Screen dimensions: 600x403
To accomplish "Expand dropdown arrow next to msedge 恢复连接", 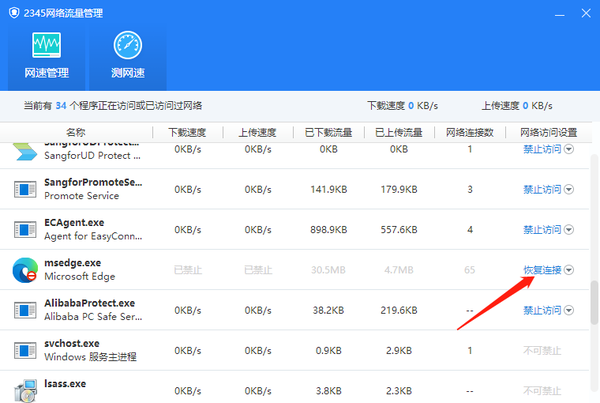I will click(x=569, y=270).
